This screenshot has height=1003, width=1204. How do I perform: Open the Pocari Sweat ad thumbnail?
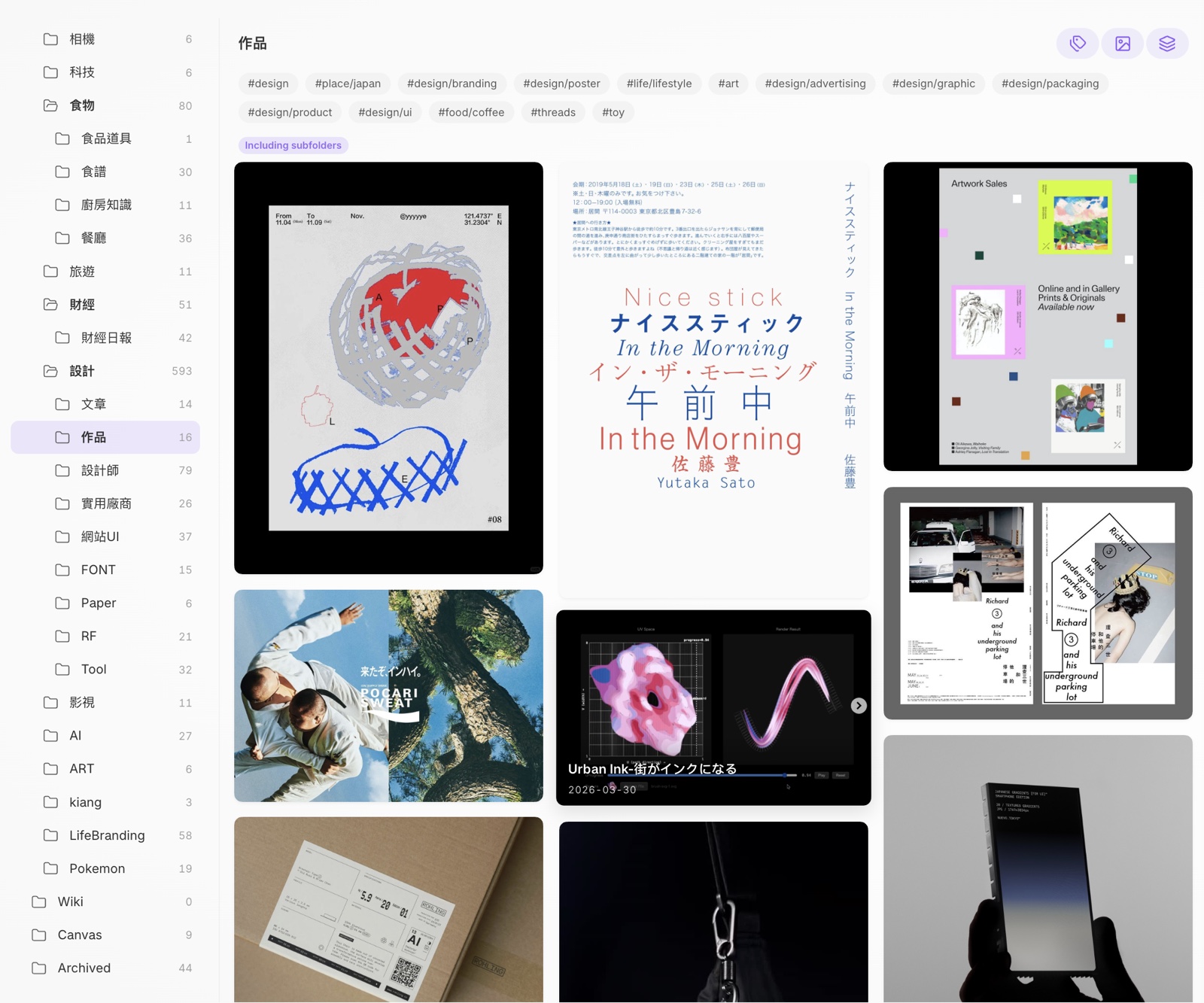pyautogui.click(x=388, y=696)
